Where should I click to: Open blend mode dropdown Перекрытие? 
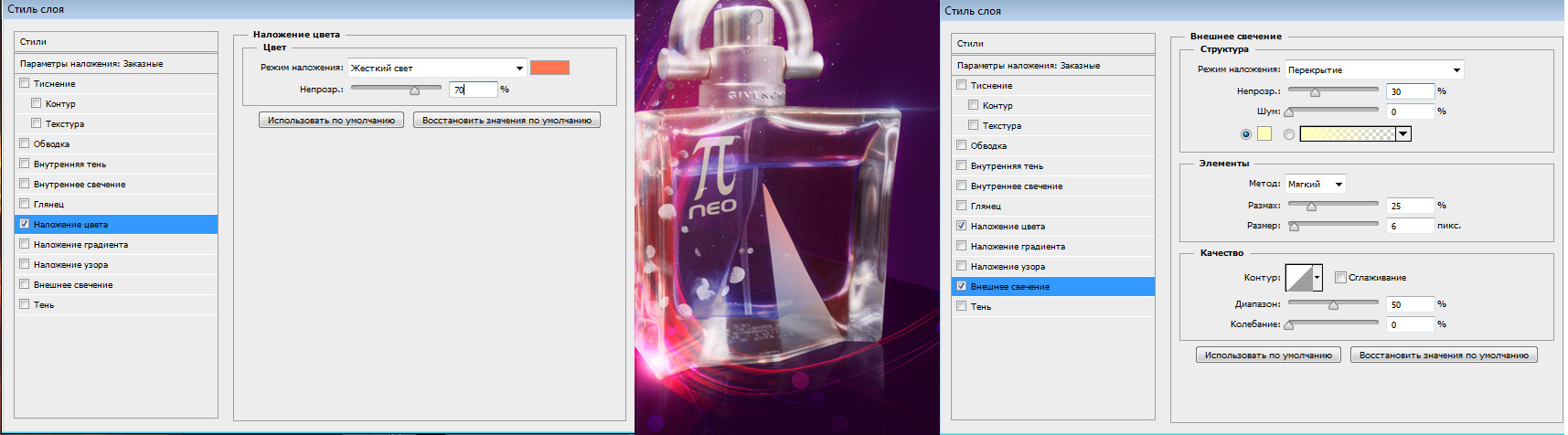click(x=1374, y=69)
